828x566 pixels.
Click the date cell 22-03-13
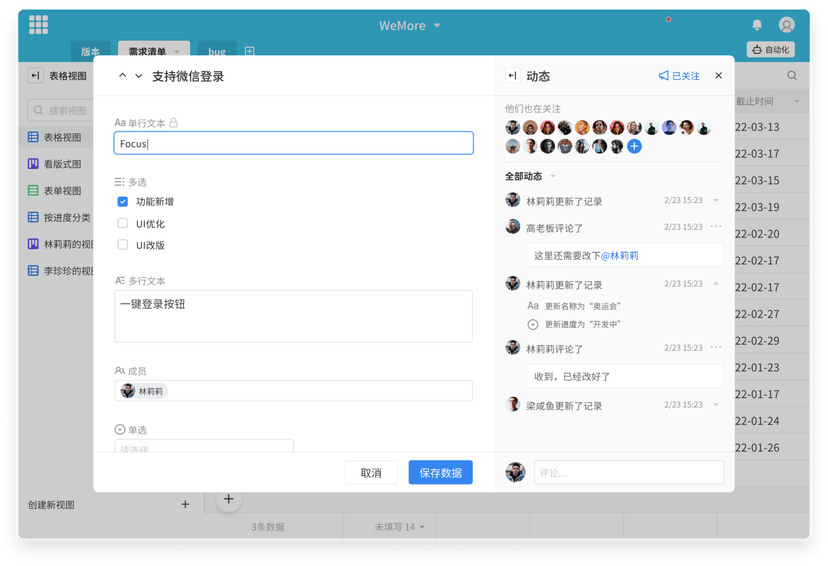tap(757, 127)
